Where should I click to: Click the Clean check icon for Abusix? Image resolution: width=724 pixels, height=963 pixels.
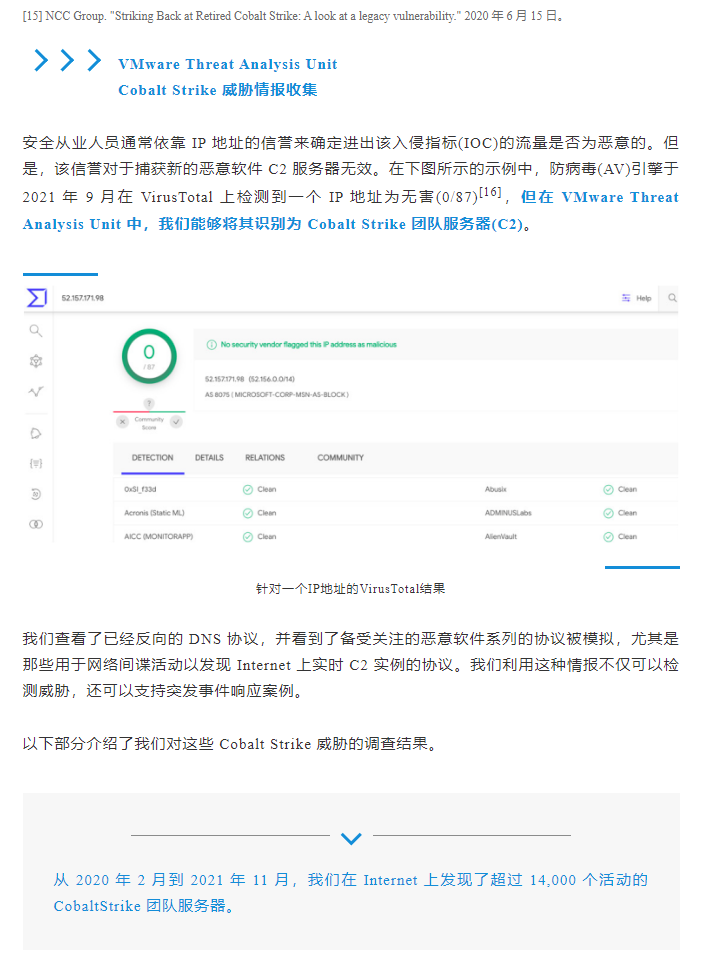pos(608,489)
